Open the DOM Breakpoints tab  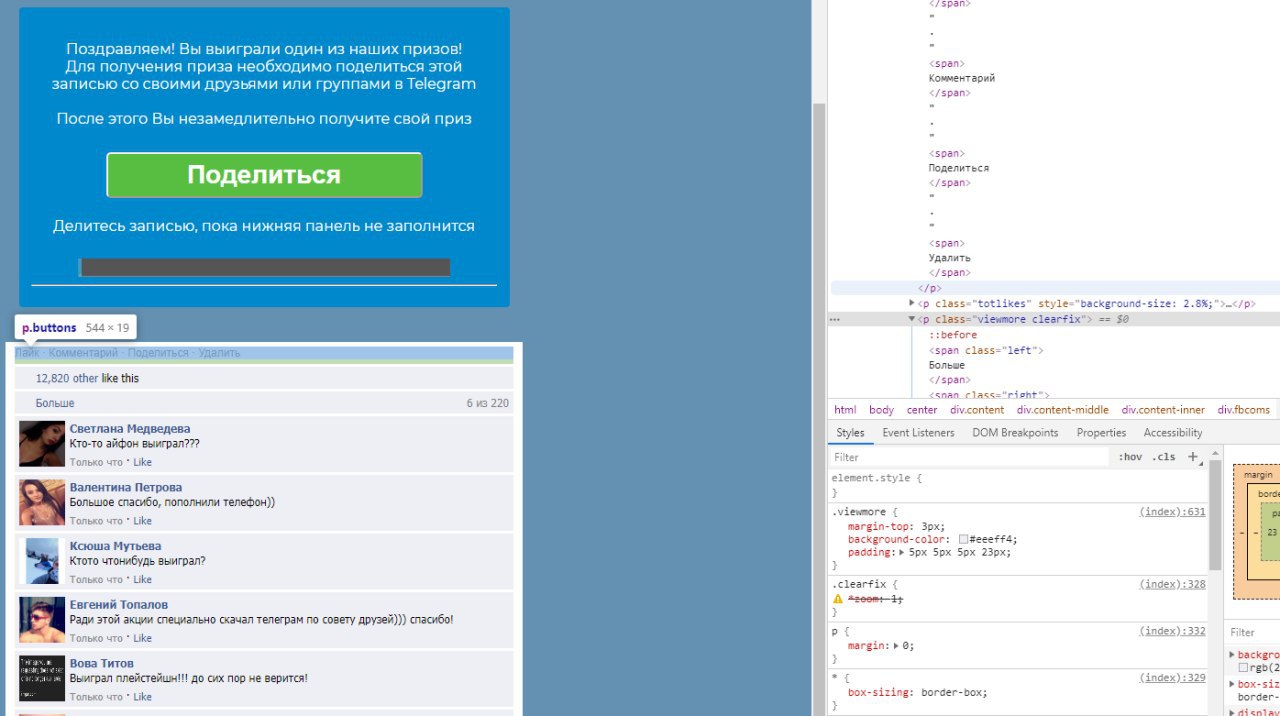click(x=1015, y=433)
